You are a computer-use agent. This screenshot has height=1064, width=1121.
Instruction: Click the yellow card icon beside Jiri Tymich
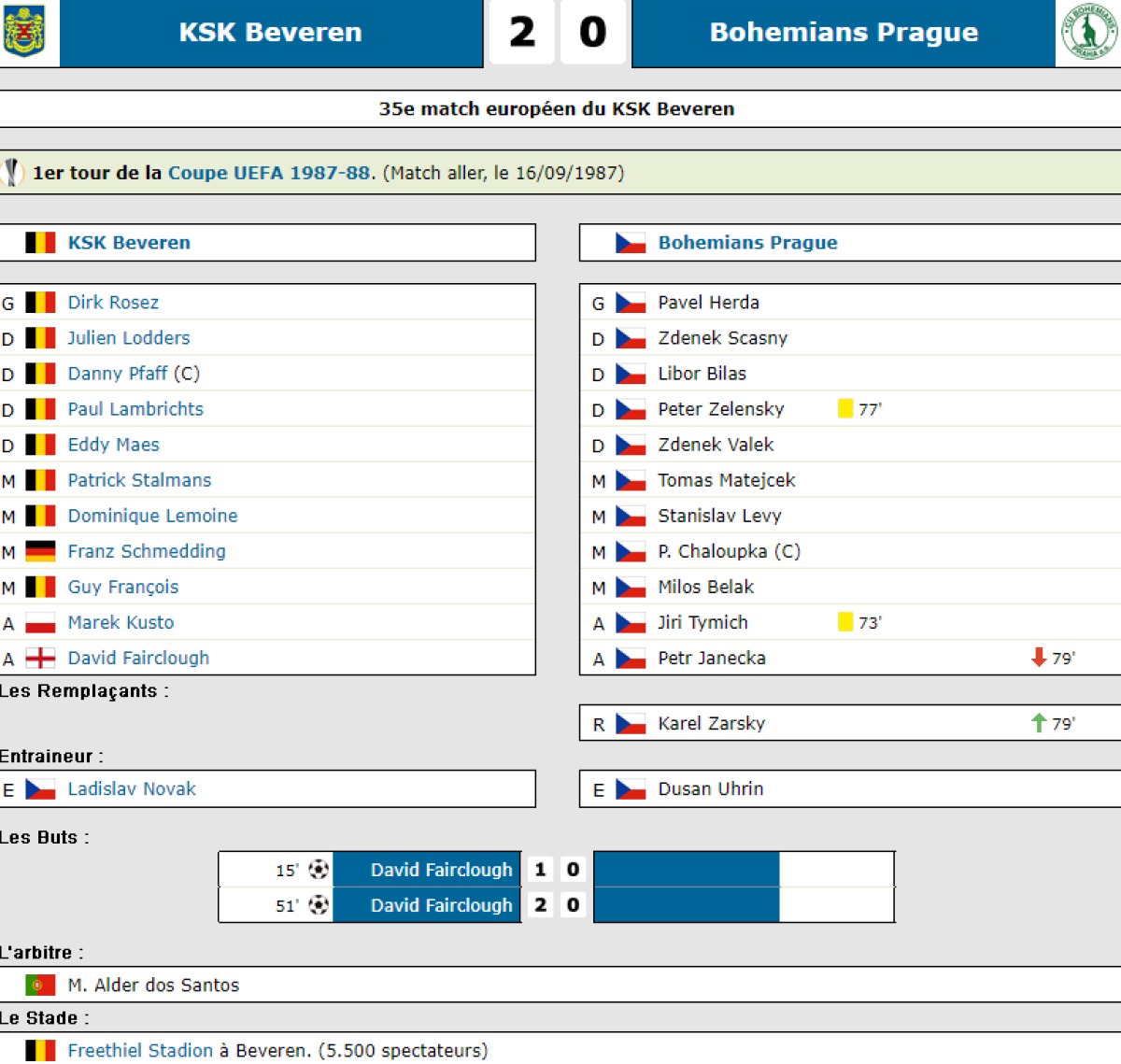coord(845,622)
